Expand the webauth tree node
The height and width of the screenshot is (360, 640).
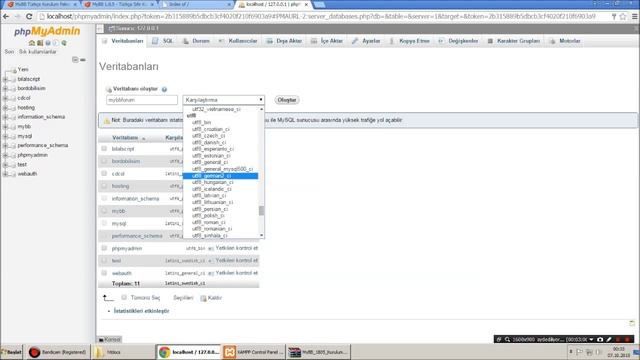coord(5,174)
